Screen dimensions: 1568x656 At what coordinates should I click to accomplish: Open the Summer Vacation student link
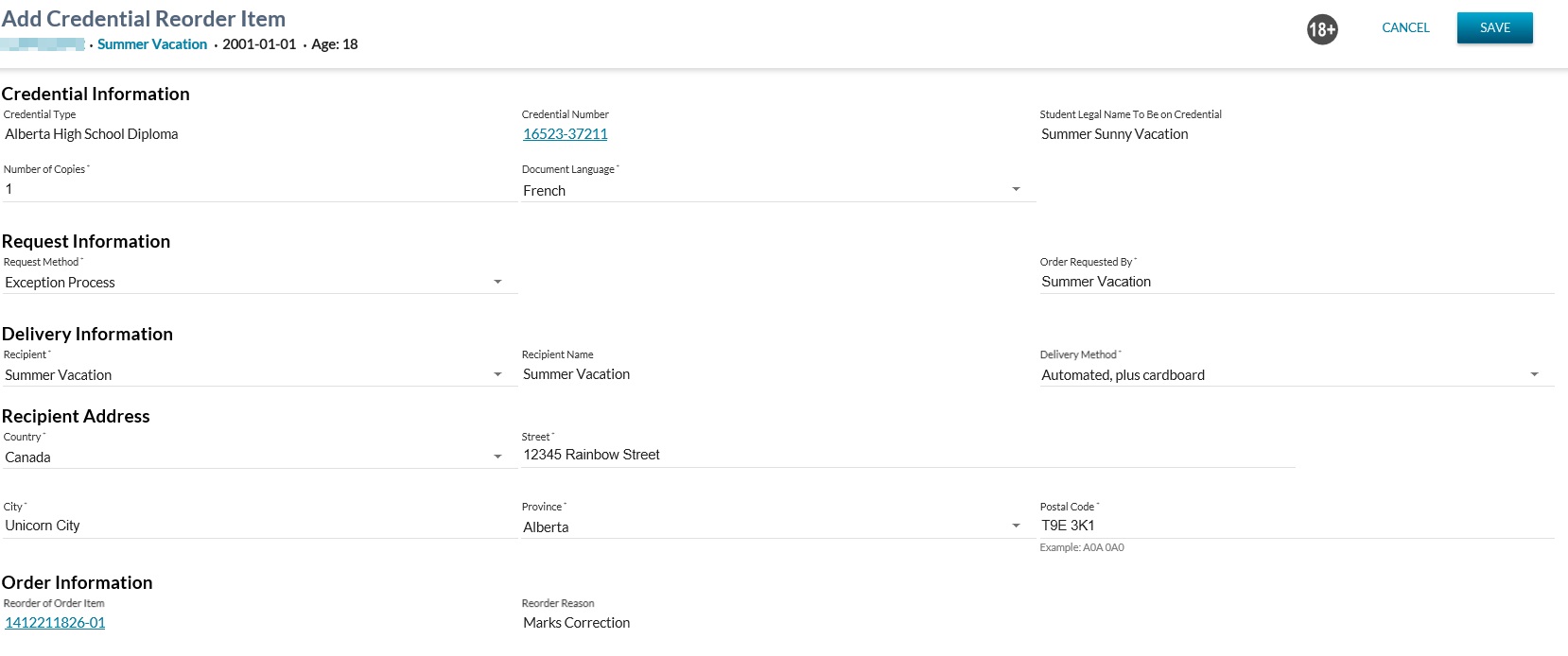[152, 44]
